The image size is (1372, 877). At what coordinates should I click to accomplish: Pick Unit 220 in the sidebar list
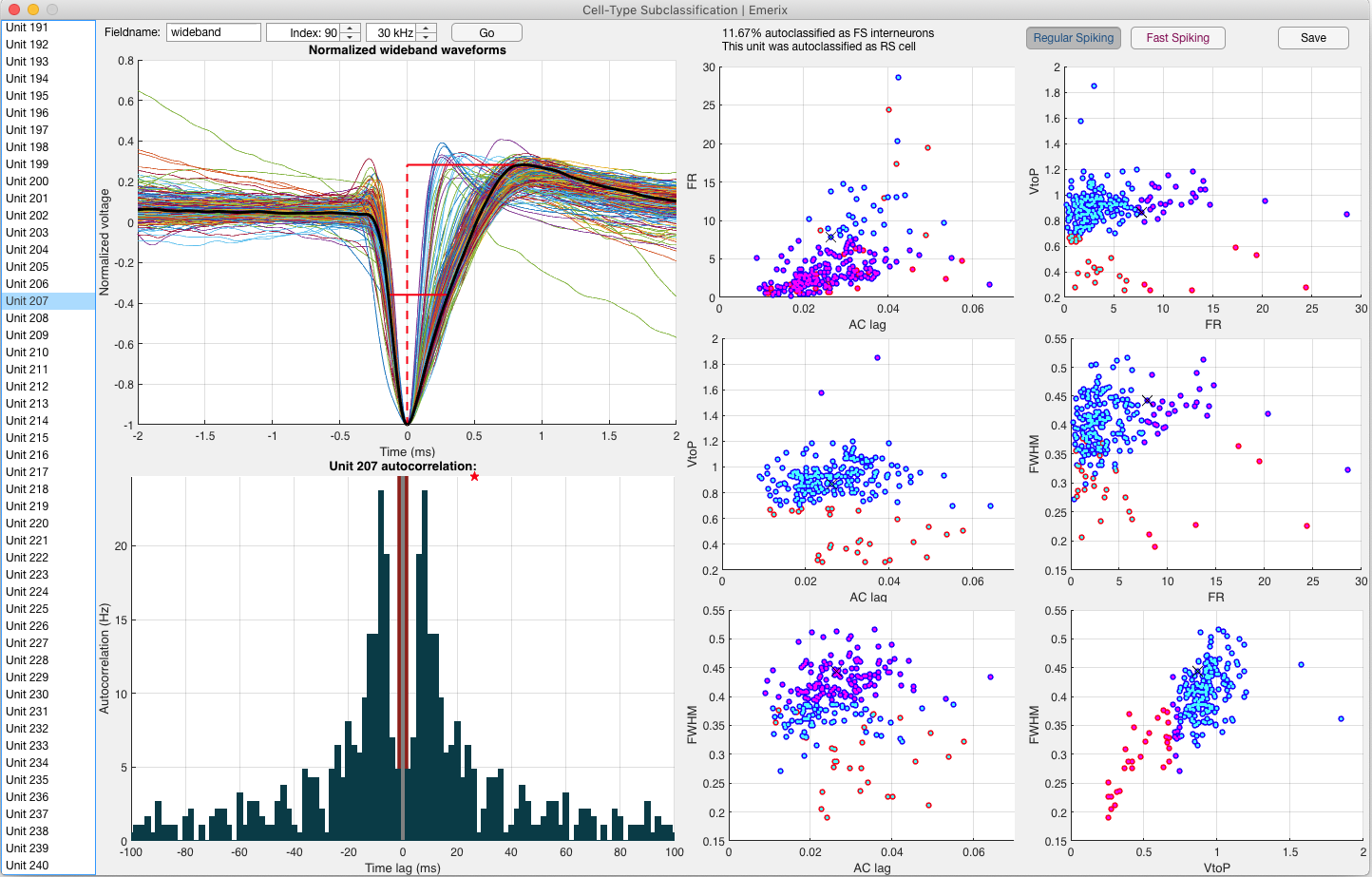click(28, 524)
